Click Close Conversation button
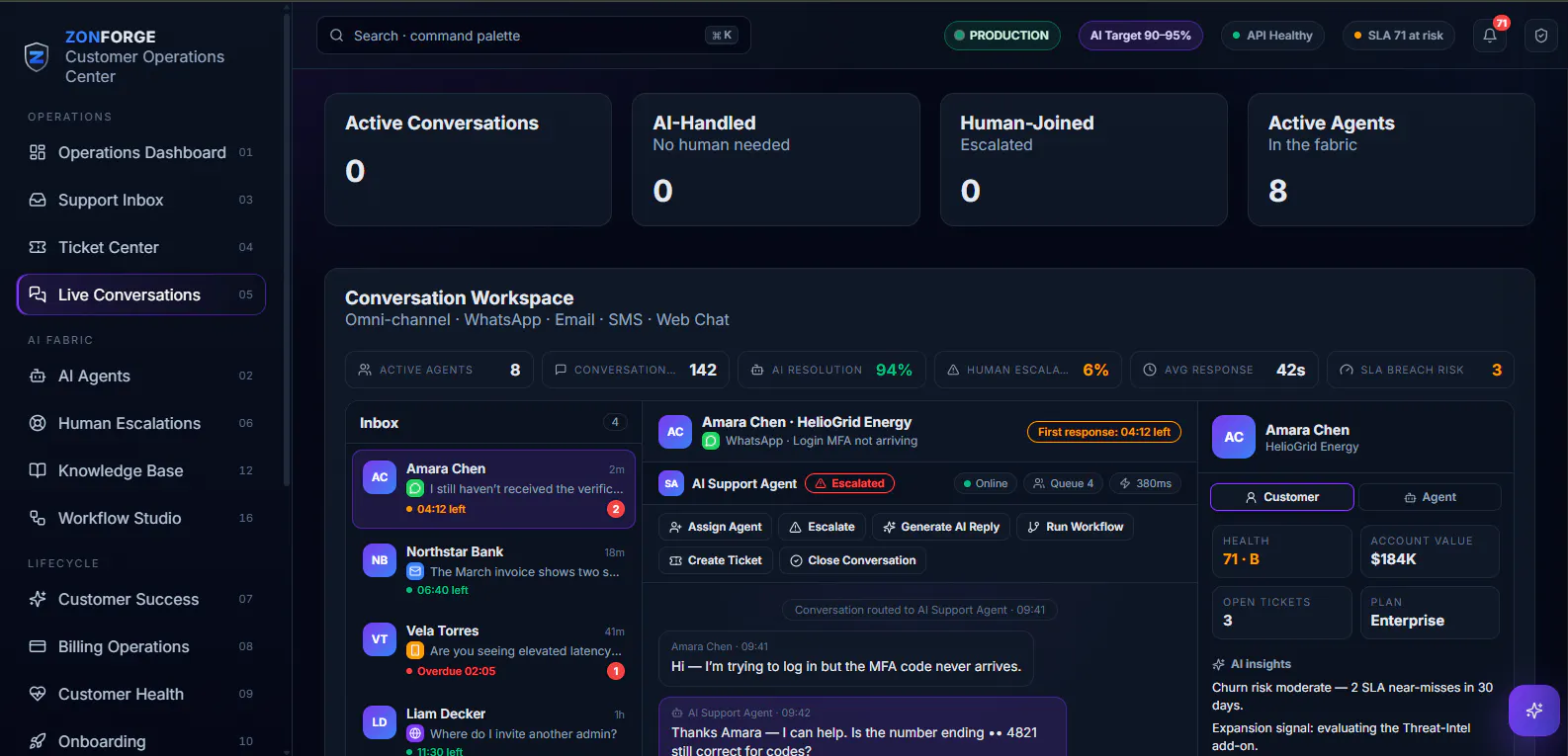This screenshot has height=756, width=1568. 852,560
